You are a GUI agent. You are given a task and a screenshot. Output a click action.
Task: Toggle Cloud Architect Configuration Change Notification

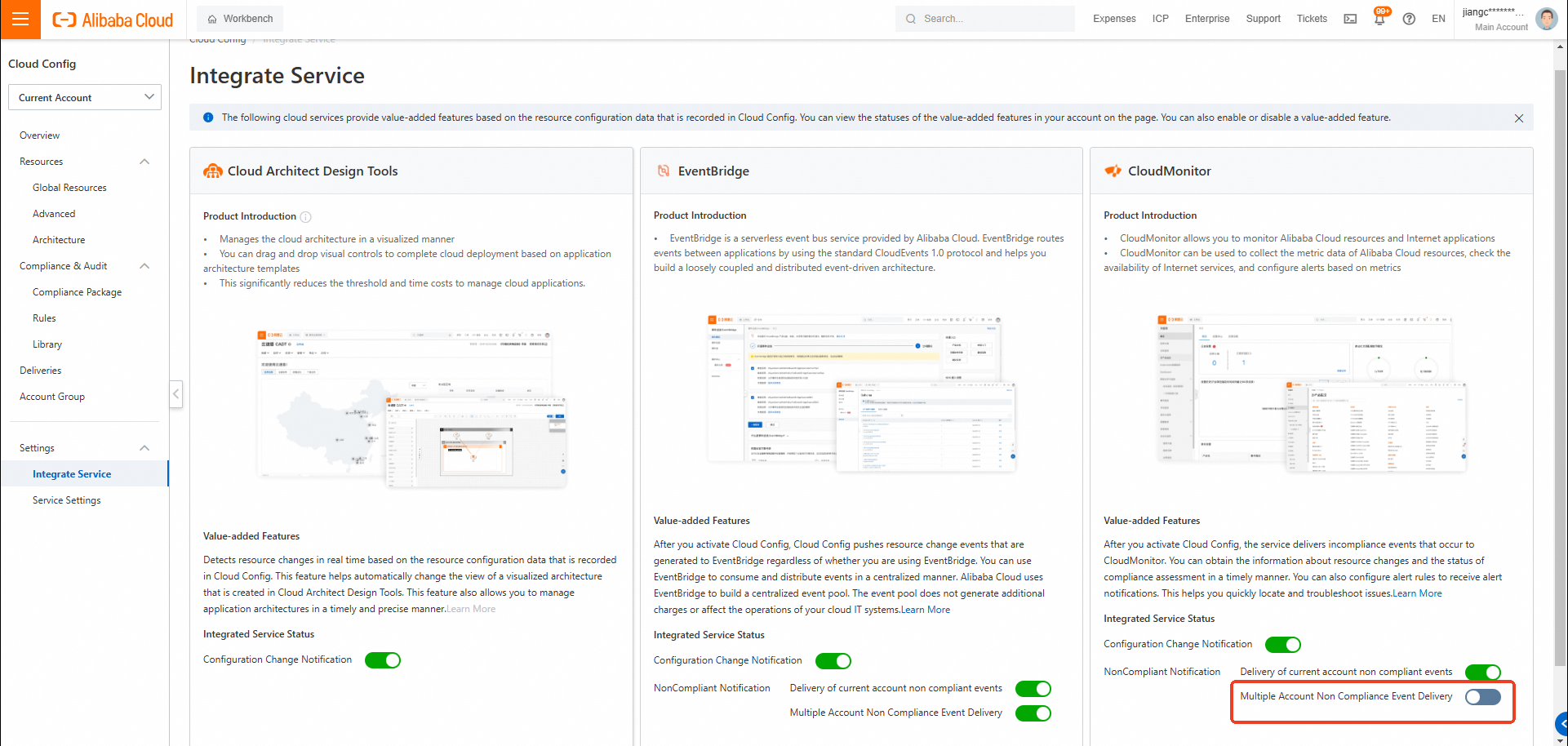tap(383, 660)
